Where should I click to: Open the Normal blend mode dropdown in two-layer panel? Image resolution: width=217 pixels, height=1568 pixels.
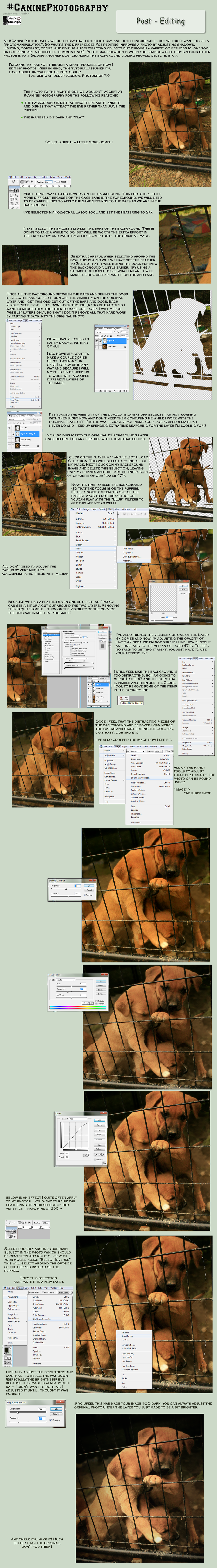click(x=104, y=332)
